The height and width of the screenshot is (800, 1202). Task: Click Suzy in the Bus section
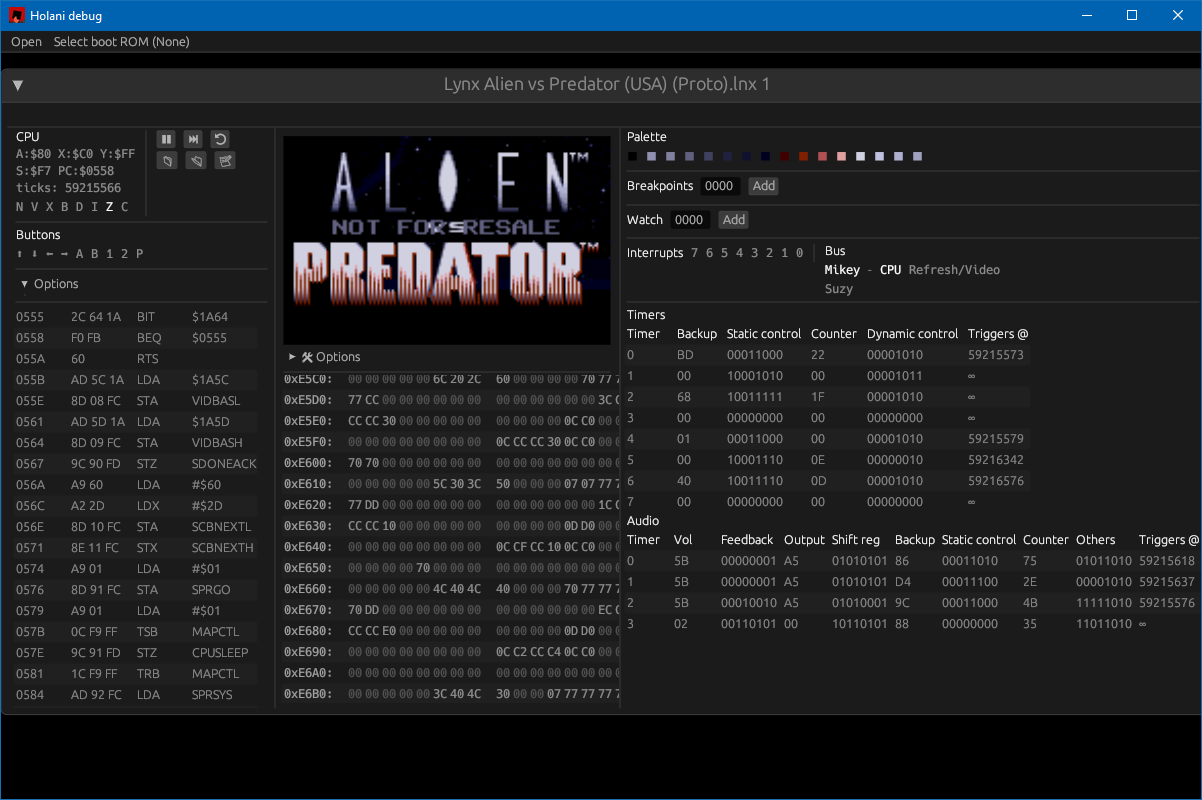[x=839, y=289]
